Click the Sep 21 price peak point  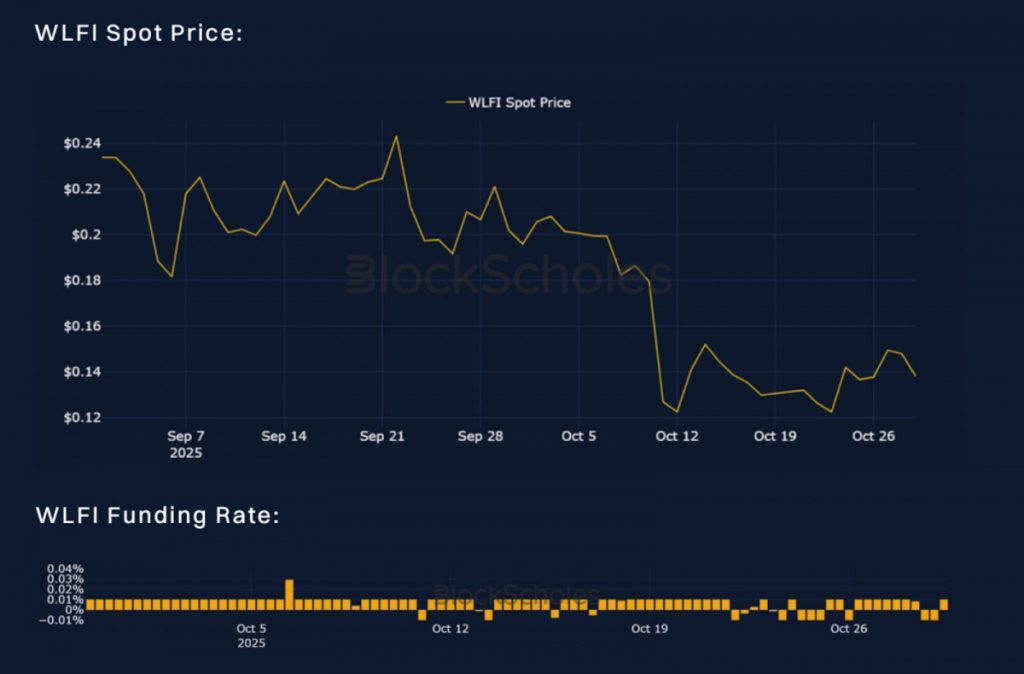(x=397, y=137)
